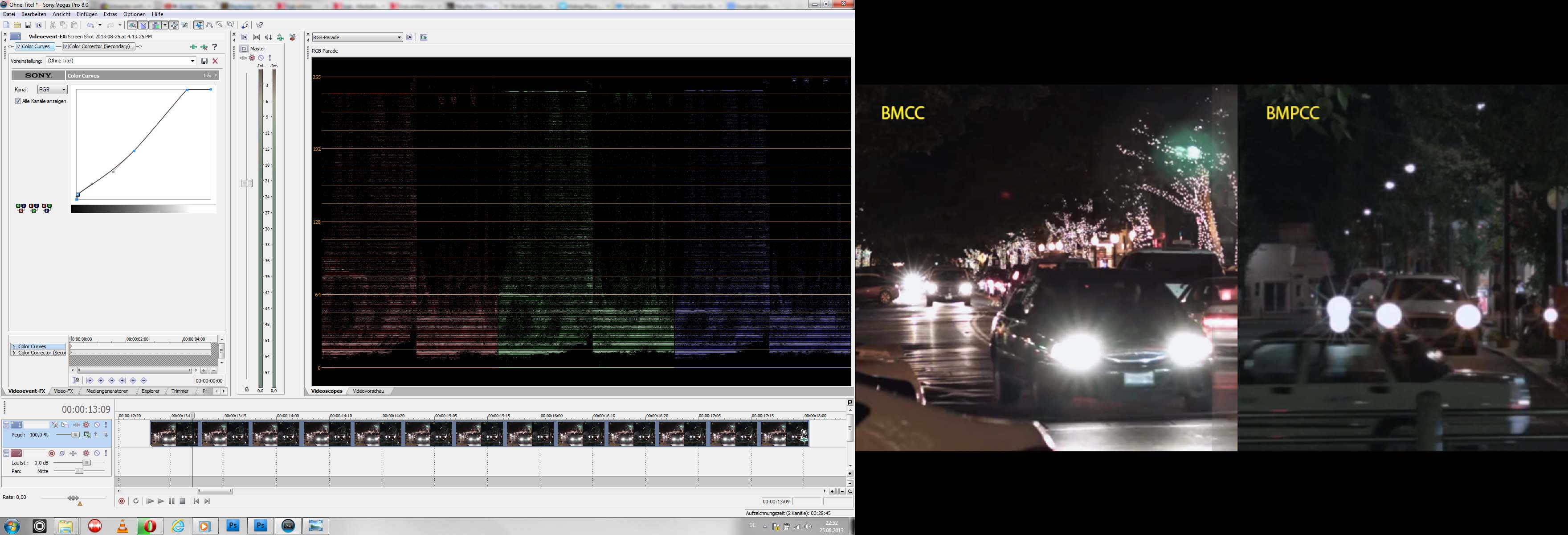Click the Info link in Color Curves header
The height and width of the screenshot is (535, 1568).
(207, 75)
